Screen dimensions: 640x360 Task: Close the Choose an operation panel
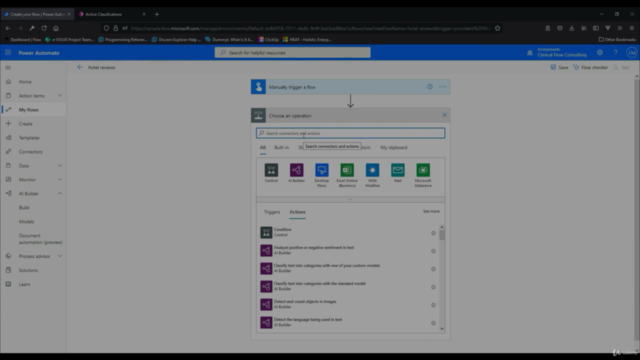[x=444, y=115]
